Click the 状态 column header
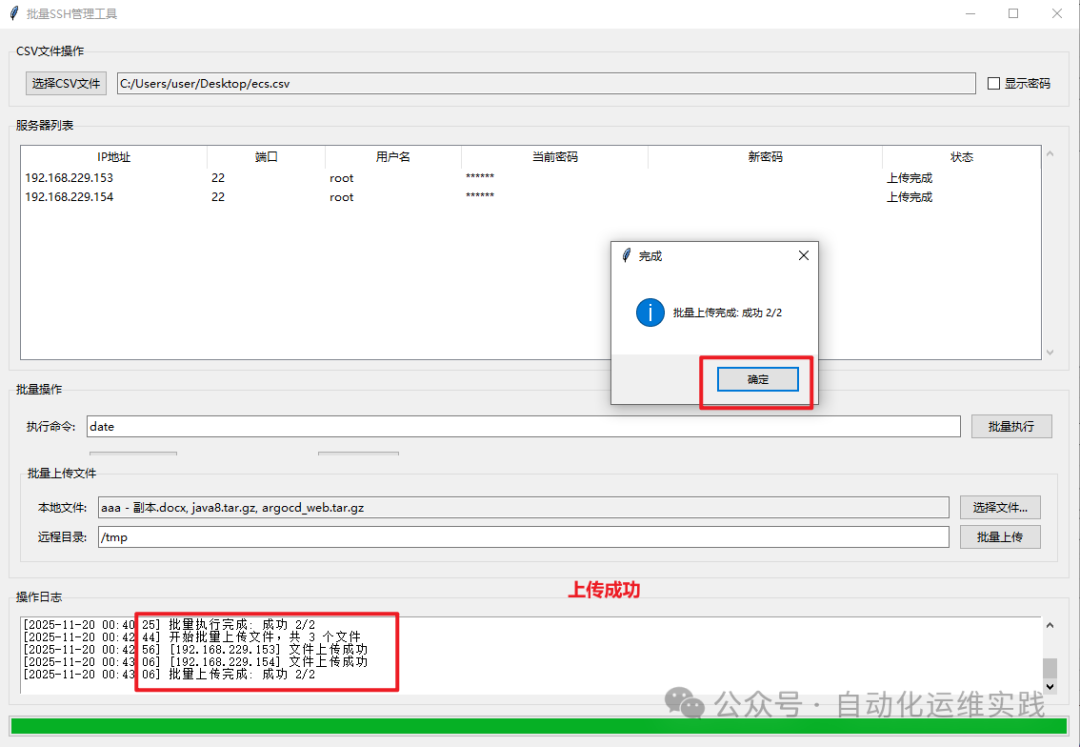The width and height of the screenshot is (1080, 747). tap(962, 157)
